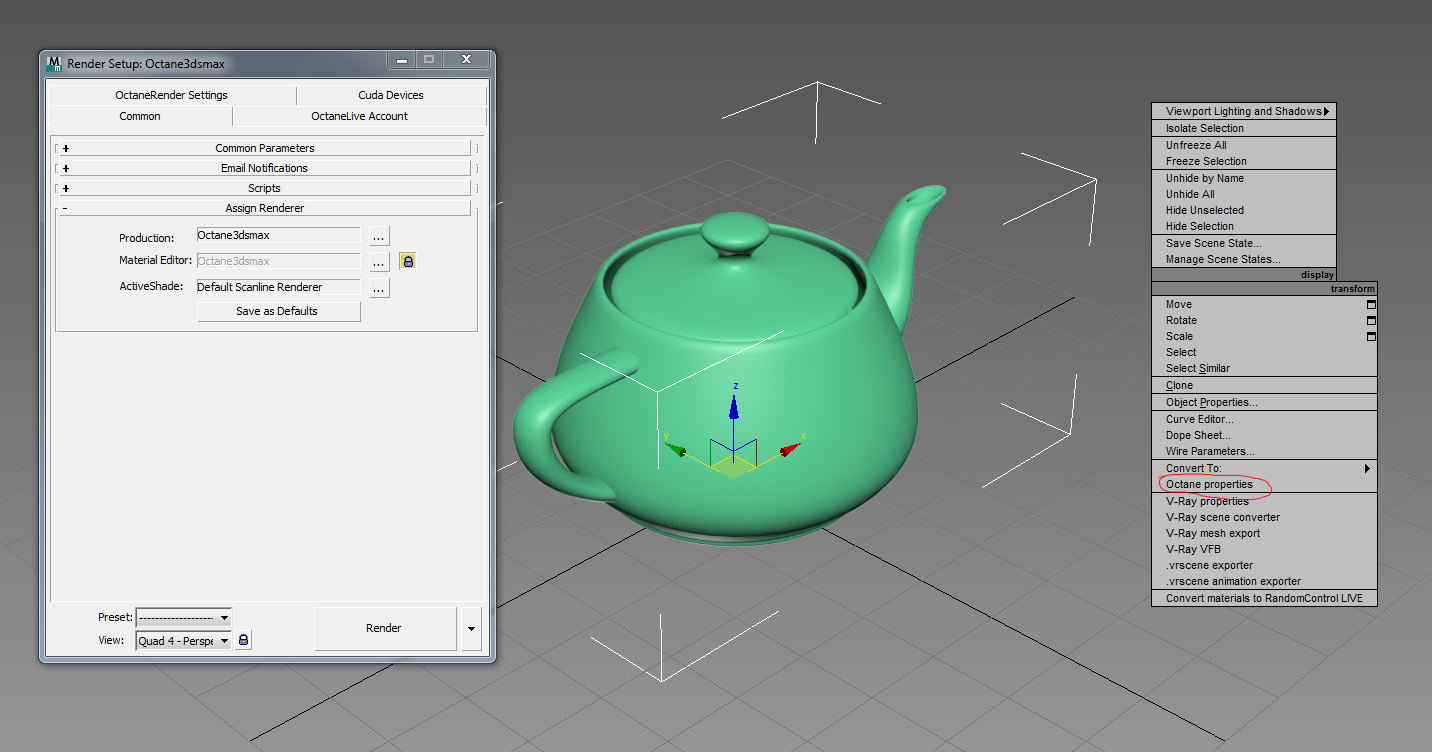Open the settings box beside Scale in quad menu
The height and width of the screenshot is (752, 1432).
point(1371,336)
